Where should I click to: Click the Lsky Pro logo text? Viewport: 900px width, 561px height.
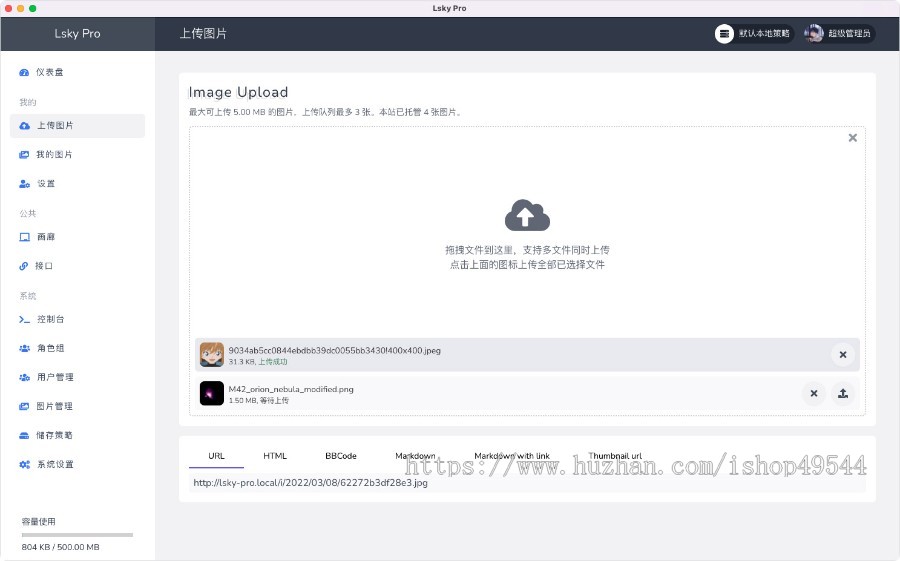coord(77,34)
